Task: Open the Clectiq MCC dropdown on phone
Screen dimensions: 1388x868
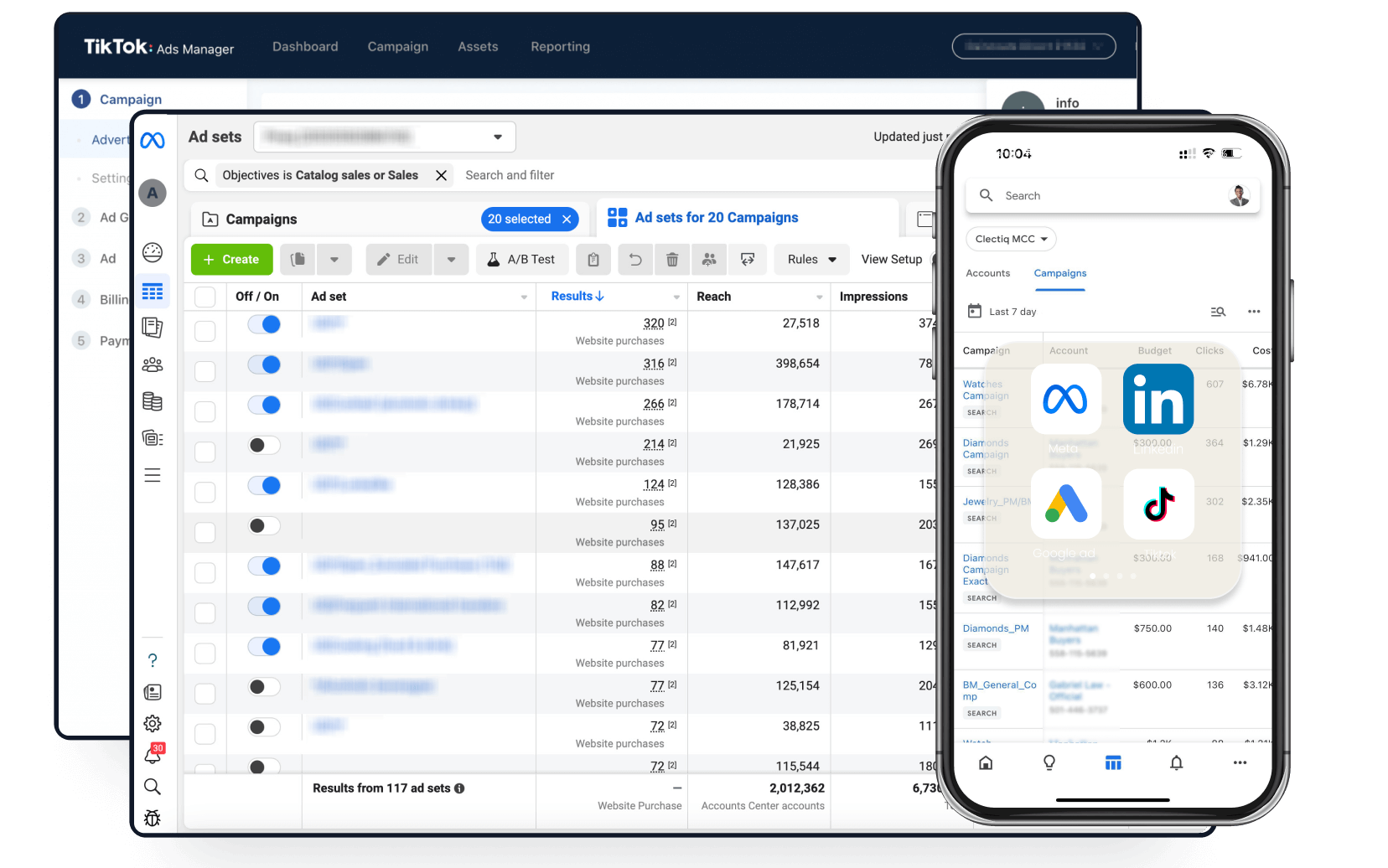Action: [x=1011, y=239]
